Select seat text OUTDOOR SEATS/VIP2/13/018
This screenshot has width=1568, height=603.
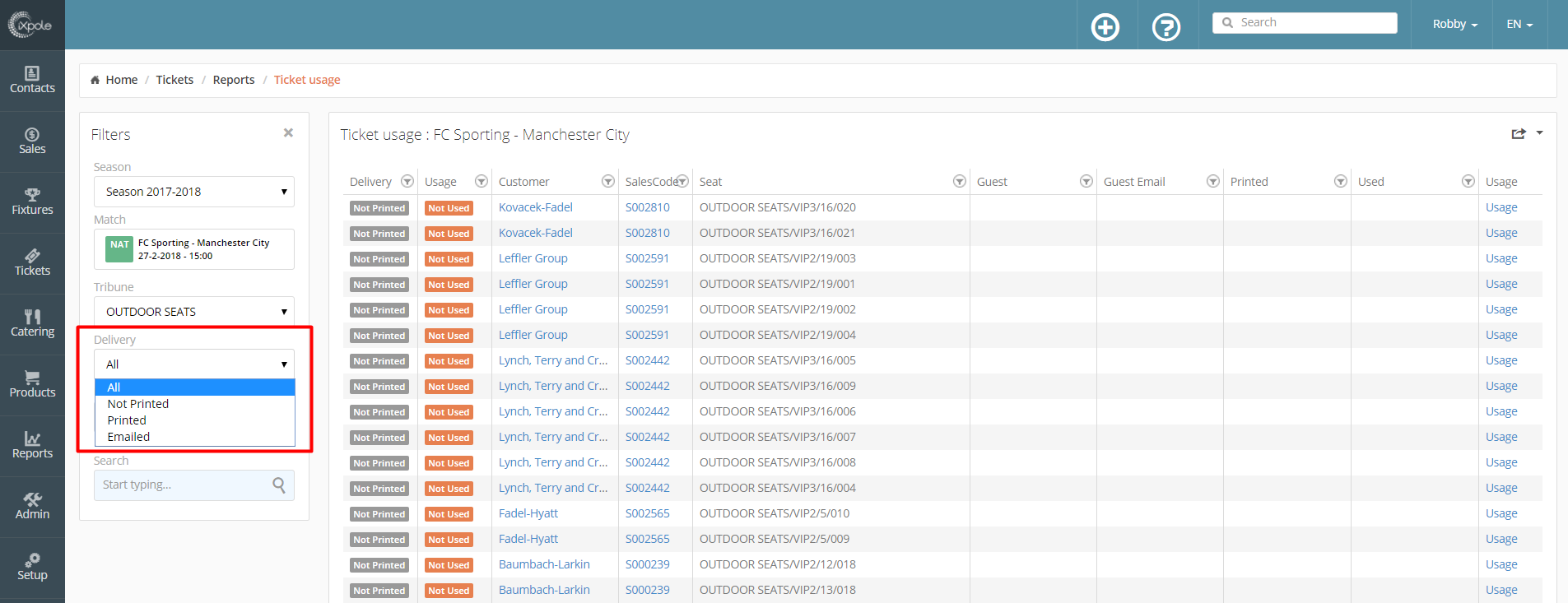pos(778,590)
